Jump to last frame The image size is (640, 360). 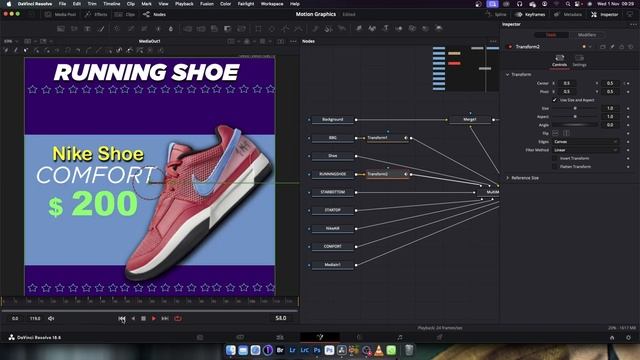pos(165,318)
